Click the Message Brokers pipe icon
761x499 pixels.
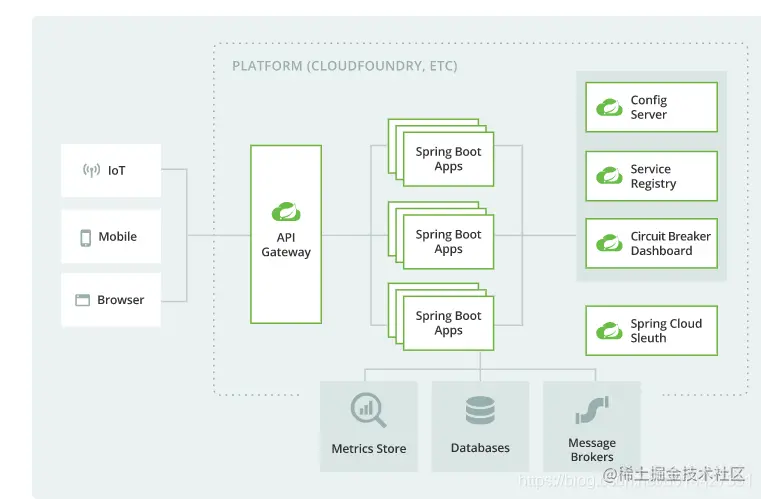(x=592, y=410)
